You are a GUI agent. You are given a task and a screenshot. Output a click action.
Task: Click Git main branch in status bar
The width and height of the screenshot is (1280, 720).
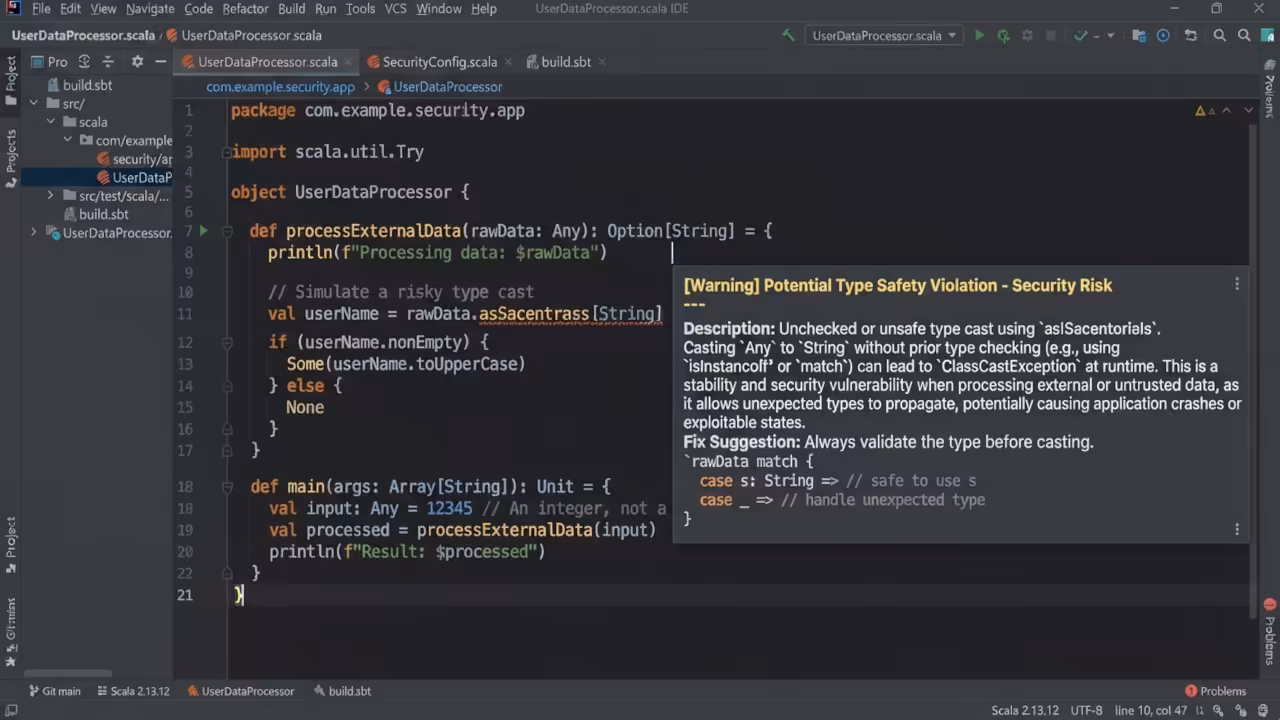click(54, 691)
